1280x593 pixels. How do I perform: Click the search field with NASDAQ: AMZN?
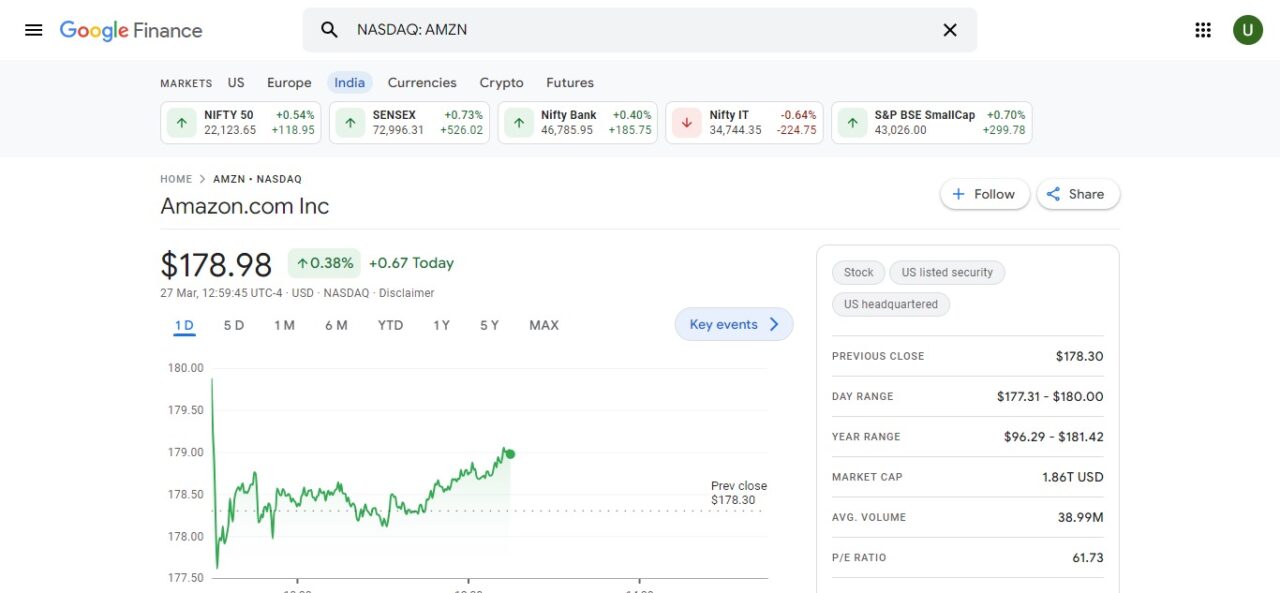[x=640, y=30]
